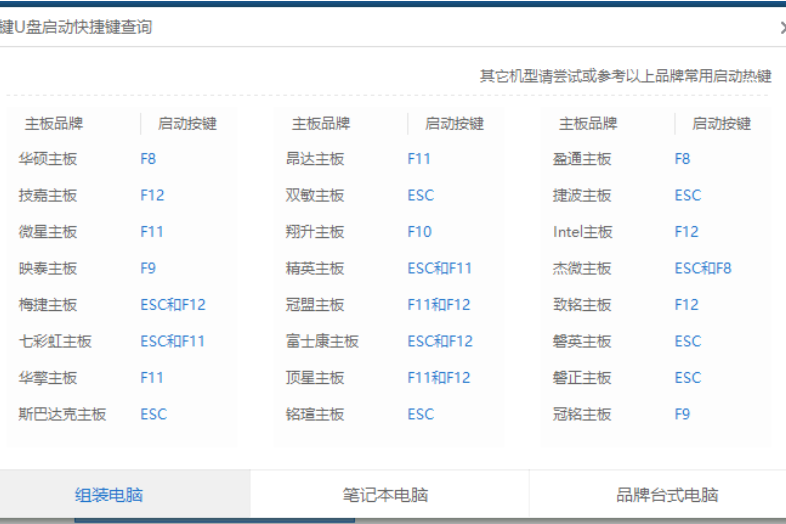Click the F11 key for 昂达主板
The height and width of the screenshot is (524, 786).
[419, 159]
